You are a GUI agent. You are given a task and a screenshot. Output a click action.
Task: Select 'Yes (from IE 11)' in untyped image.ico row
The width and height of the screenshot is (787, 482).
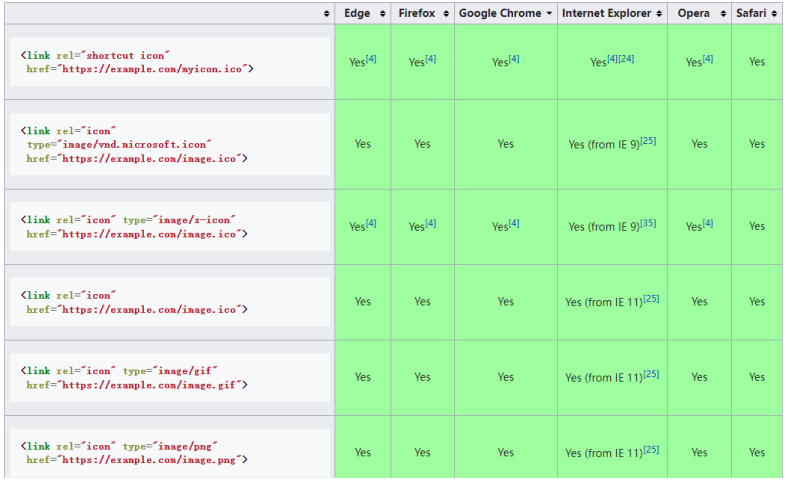[604, 302]
